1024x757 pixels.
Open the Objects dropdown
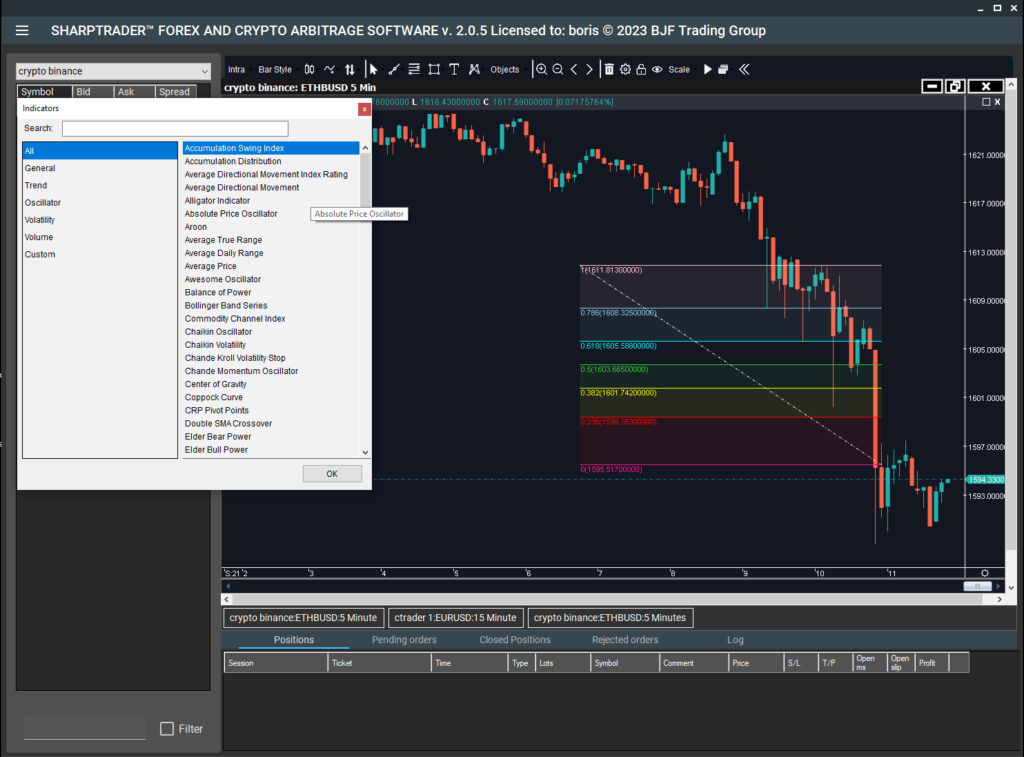coord(505,69)
